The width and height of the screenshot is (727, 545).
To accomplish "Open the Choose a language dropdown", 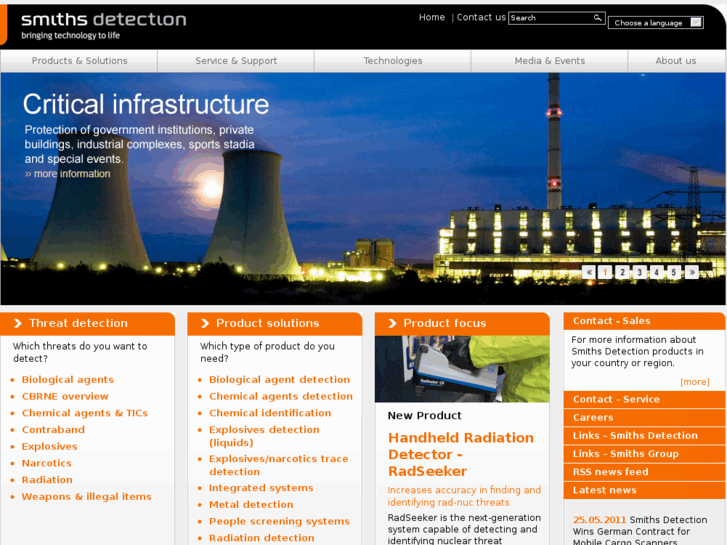I will [x=656, y=23].
